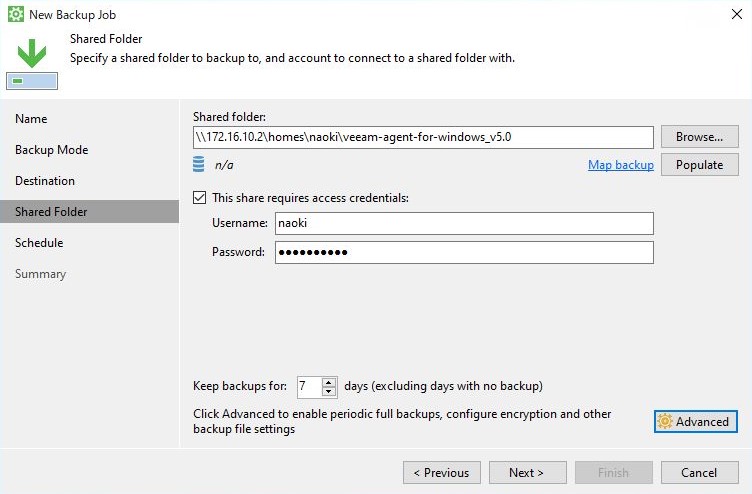
Task: Proceed with the Next button
Action: (x=528, y=473)
